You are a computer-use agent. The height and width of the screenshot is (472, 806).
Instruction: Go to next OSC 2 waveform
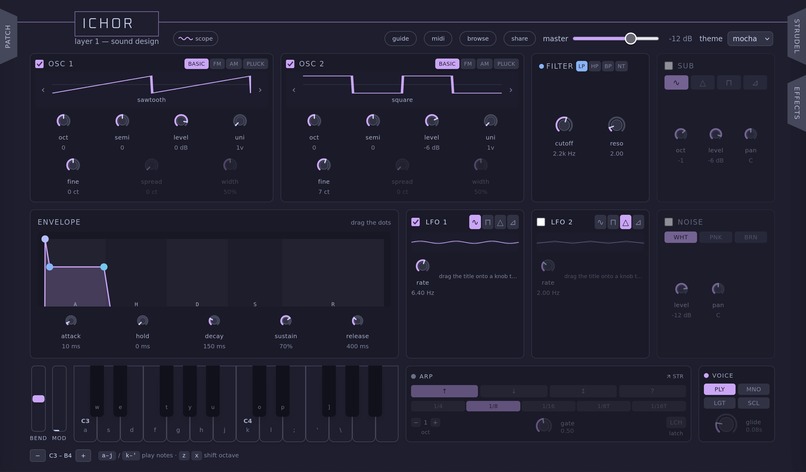click(511, 90)
